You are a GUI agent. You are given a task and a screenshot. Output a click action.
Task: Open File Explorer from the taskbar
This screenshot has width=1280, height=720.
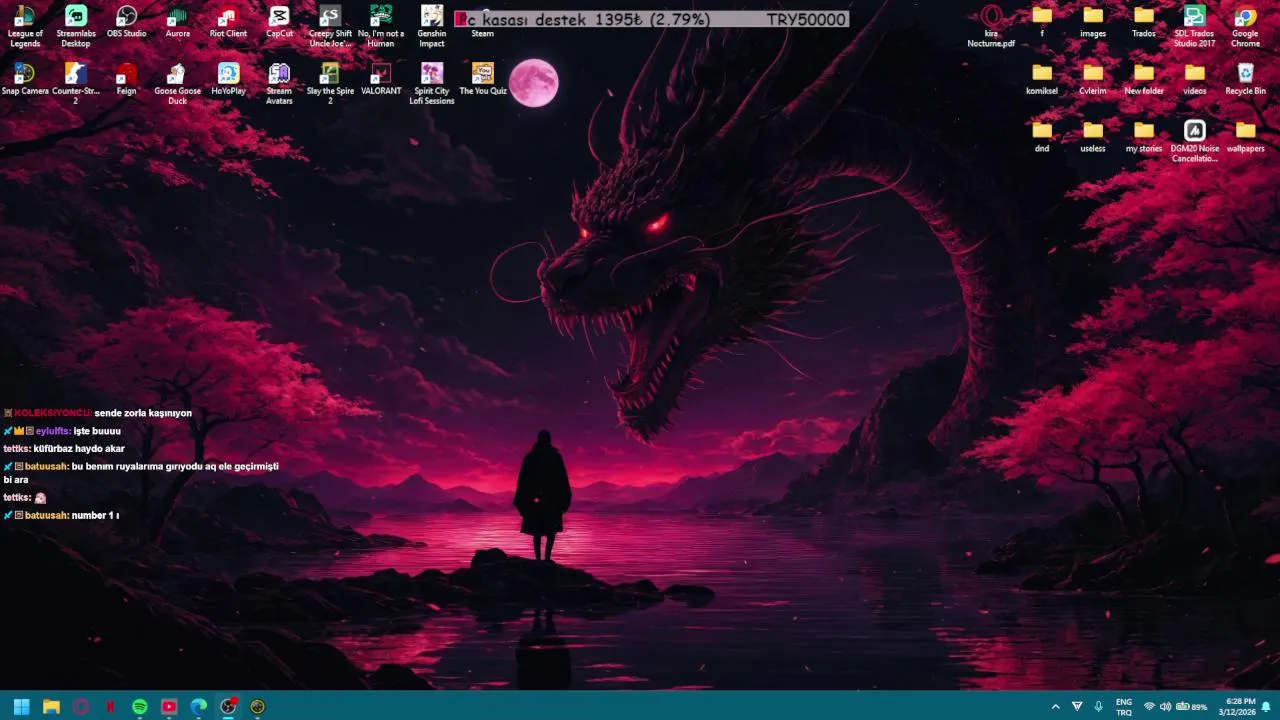(x=51, y=707)
